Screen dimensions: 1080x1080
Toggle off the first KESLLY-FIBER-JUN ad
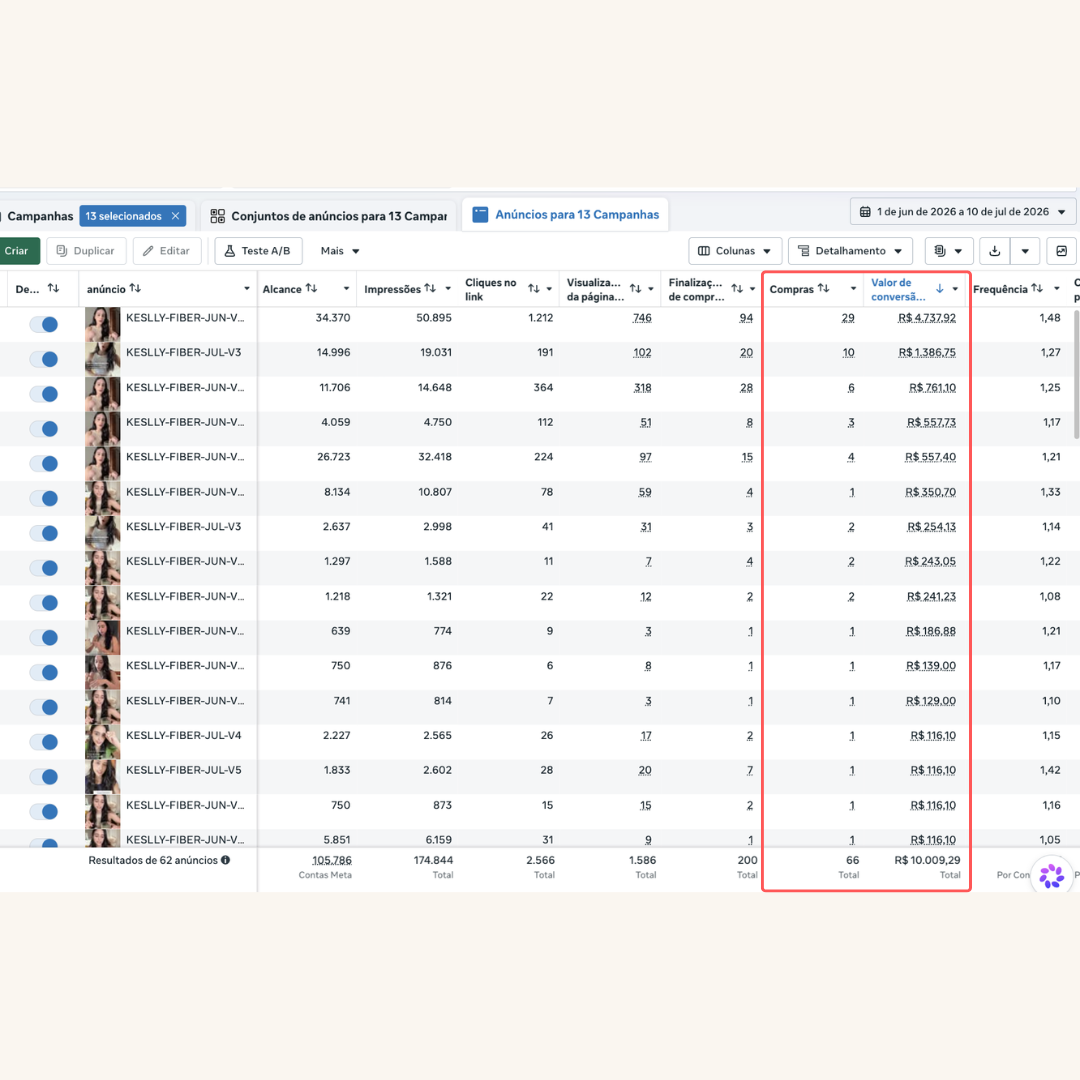(44, 324)
